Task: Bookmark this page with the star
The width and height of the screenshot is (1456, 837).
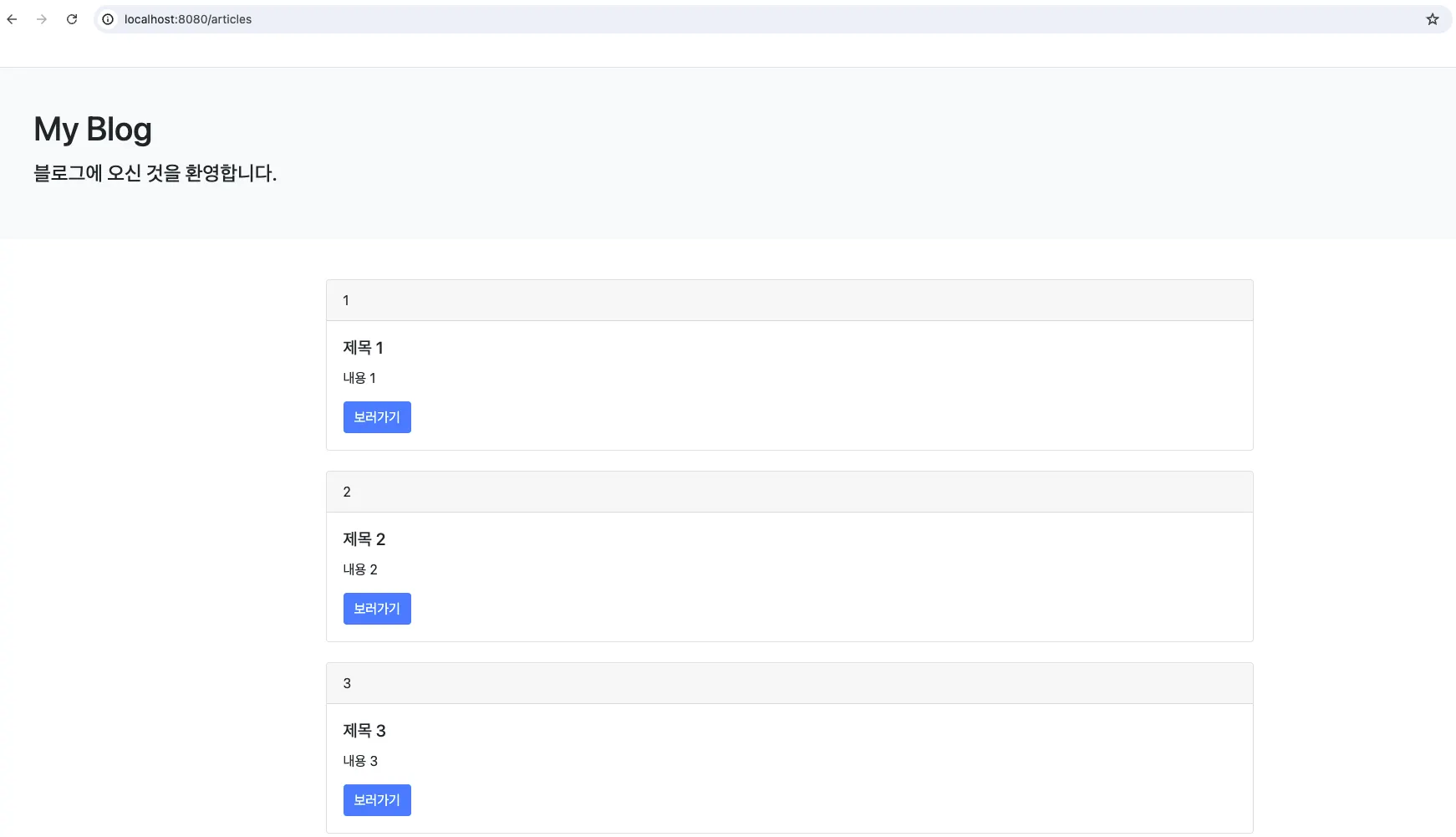Action: [1432, 19]
